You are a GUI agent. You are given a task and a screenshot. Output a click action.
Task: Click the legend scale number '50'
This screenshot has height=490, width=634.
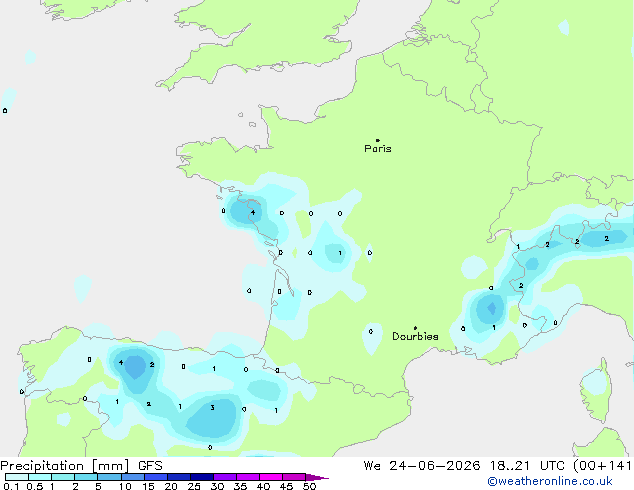[x=310, y=486]
